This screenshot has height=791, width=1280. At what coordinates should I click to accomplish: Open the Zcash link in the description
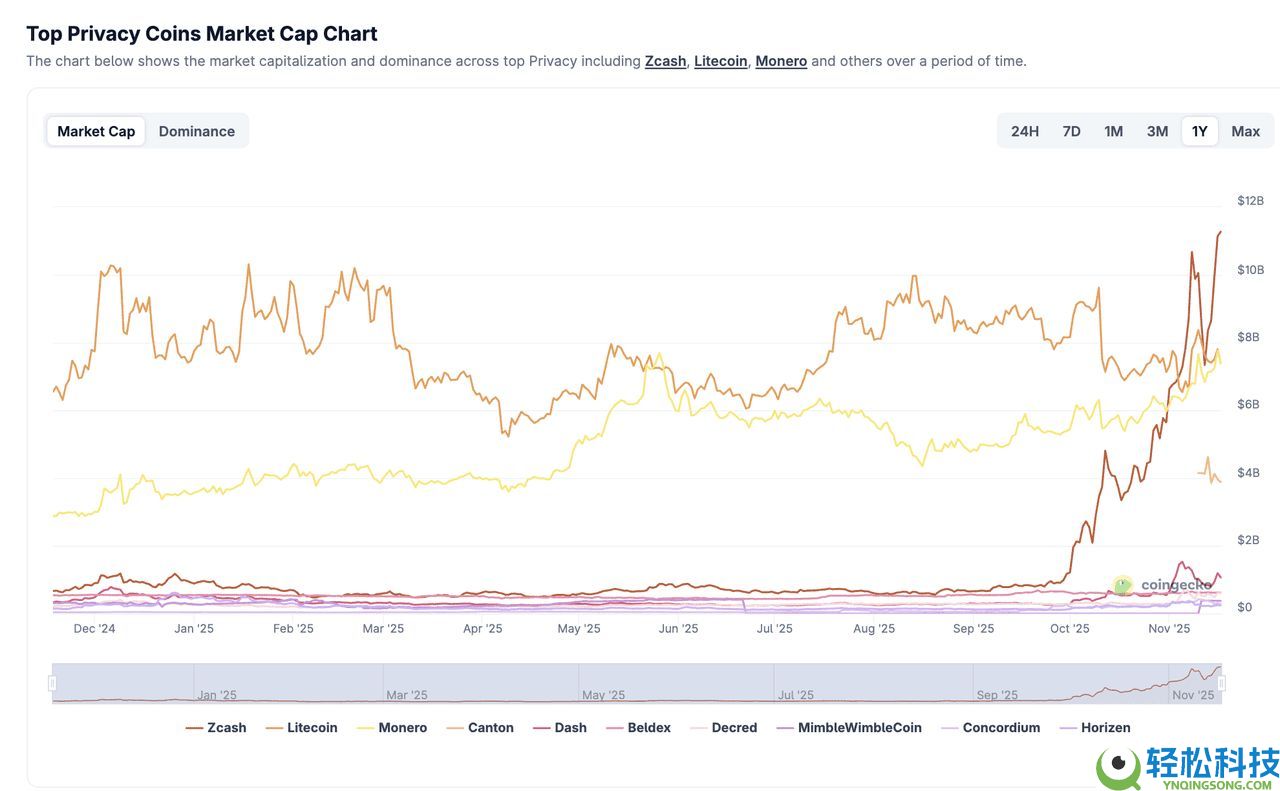664,59
